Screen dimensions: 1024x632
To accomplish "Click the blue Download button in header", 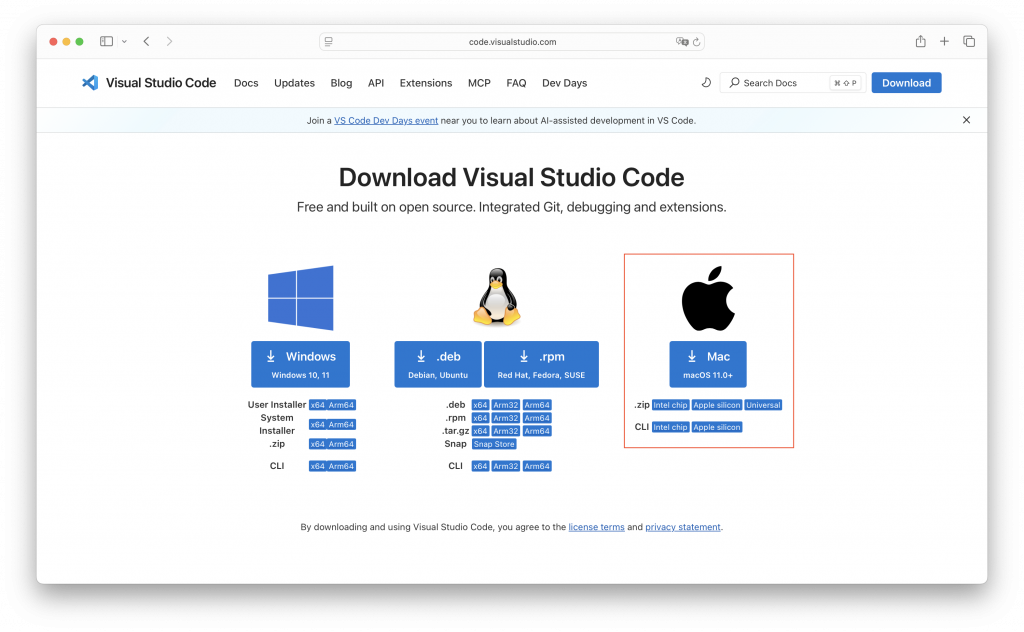I will click(906, 83).
